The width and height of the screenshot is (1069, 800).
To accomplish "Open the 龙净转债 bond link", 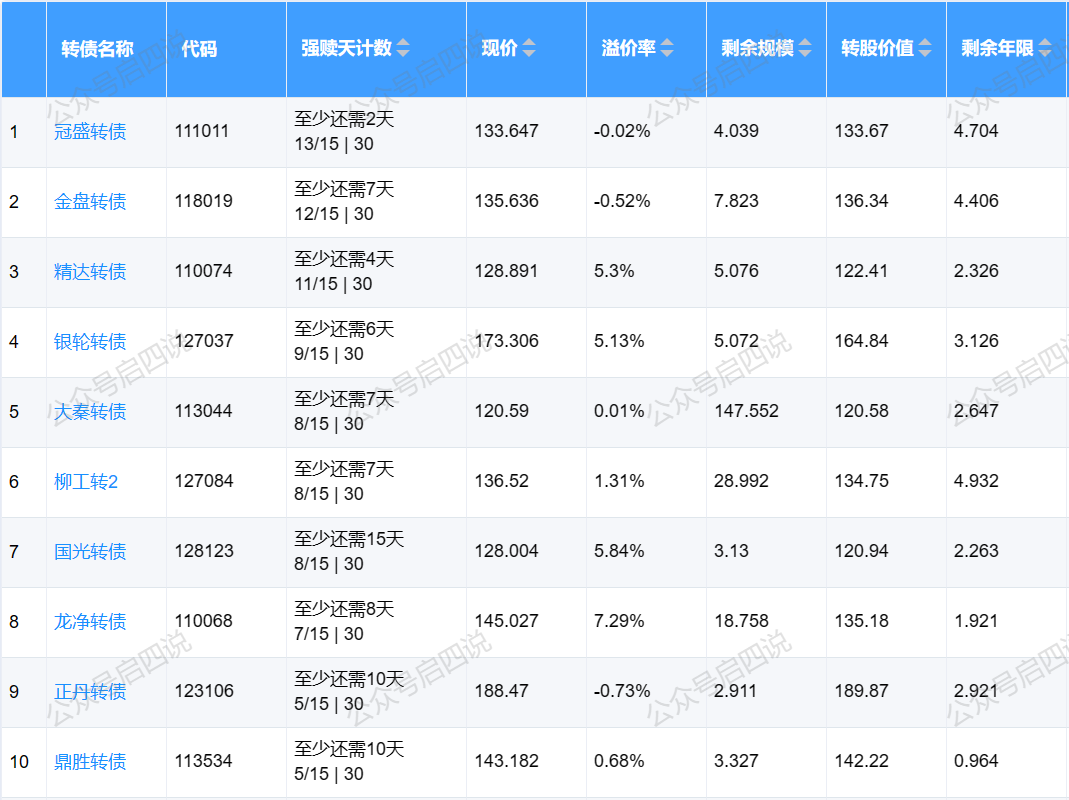I will pyautogui.click(x=90, y=622).
